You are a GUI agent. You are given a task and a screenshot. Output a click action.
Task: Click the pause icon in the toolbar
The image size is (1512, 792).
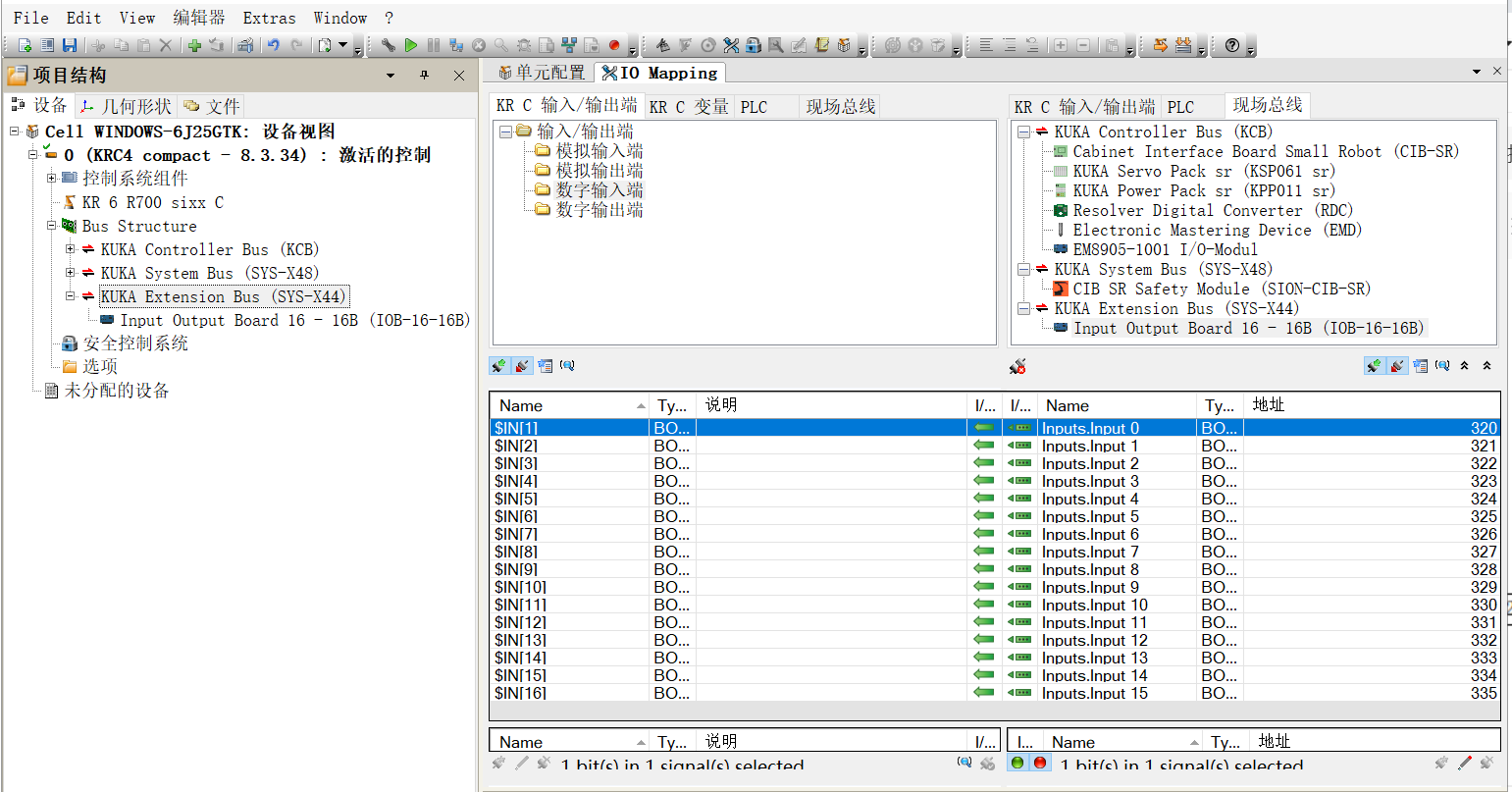[x=434, y=45]
